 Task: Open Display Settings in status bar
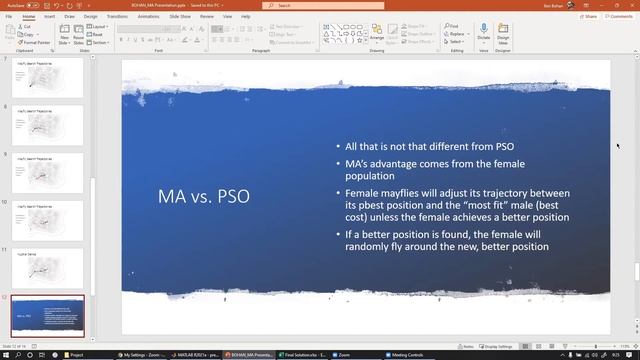(x=496, y=347)
